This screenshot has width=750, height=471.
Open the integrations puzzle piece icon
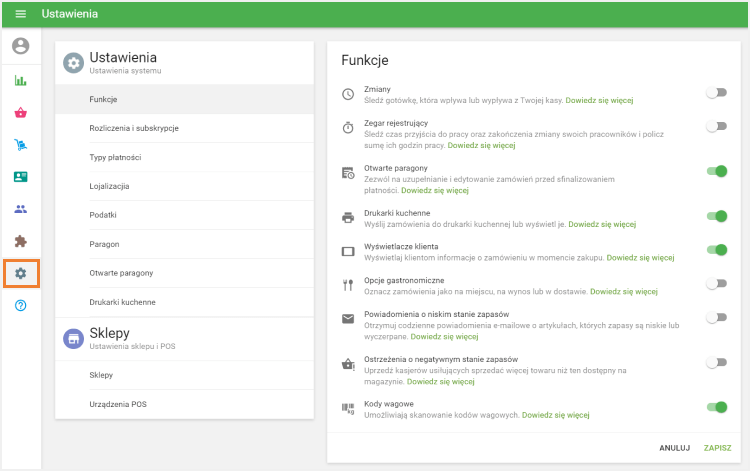(20, 241)
